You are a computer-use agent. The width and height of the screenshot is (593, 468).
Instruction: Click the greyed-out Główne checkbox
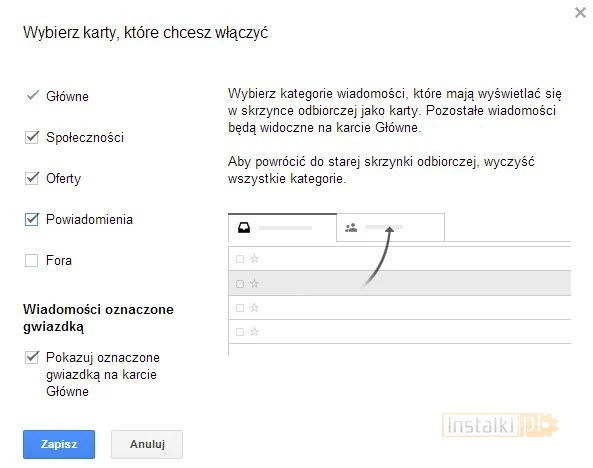coord(32,96)
